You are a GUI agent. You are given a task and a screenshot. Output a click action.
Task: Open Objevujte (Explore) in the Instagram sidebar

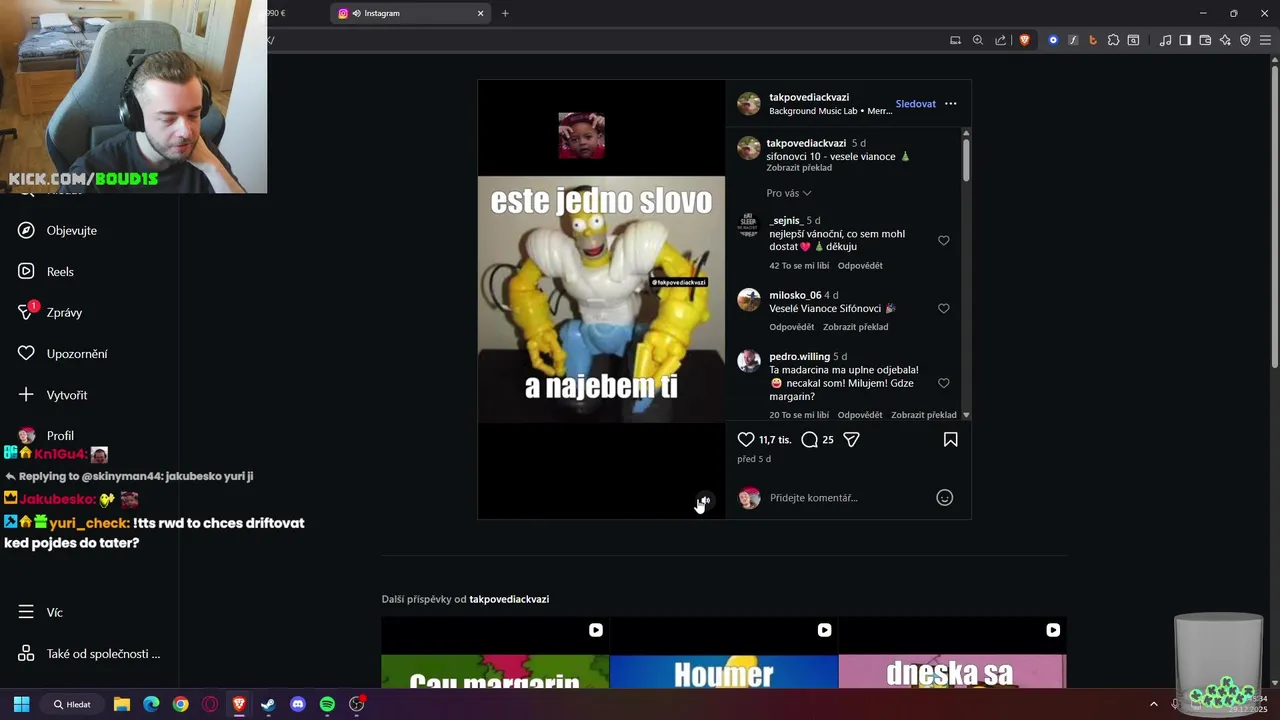tap(57, 230)
